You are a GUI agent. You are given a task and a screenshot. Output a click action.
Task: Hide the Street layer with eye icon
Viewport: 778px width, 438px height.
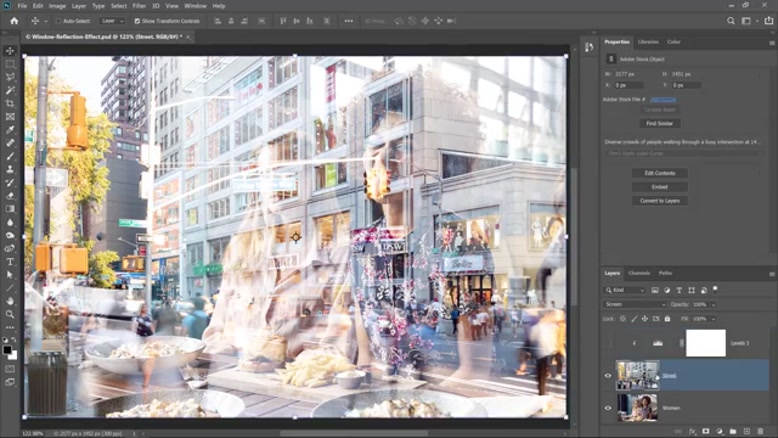click(607, 376)
